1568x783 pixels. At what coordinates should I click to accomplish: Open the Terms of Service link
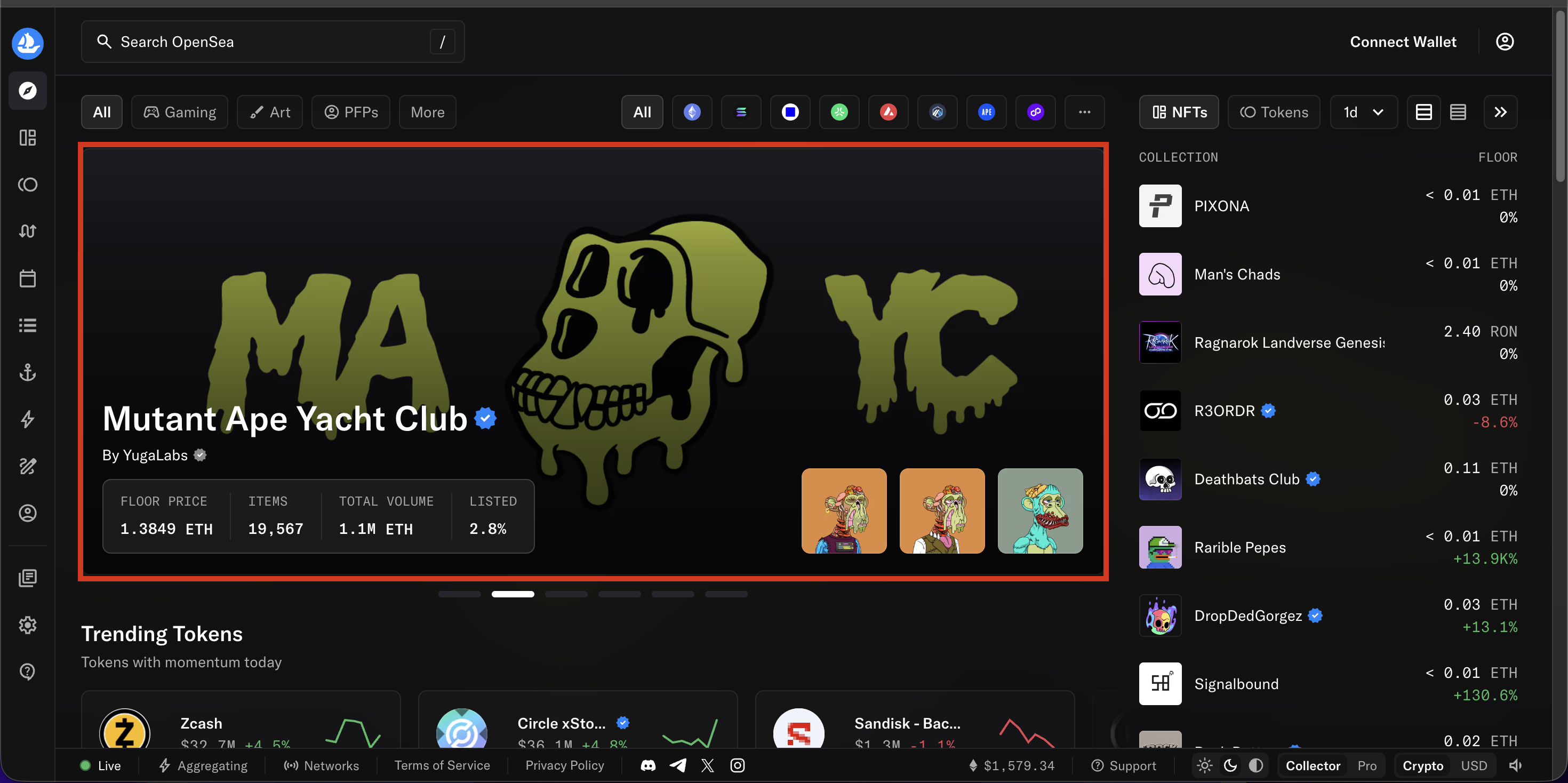tap(442, 765)
